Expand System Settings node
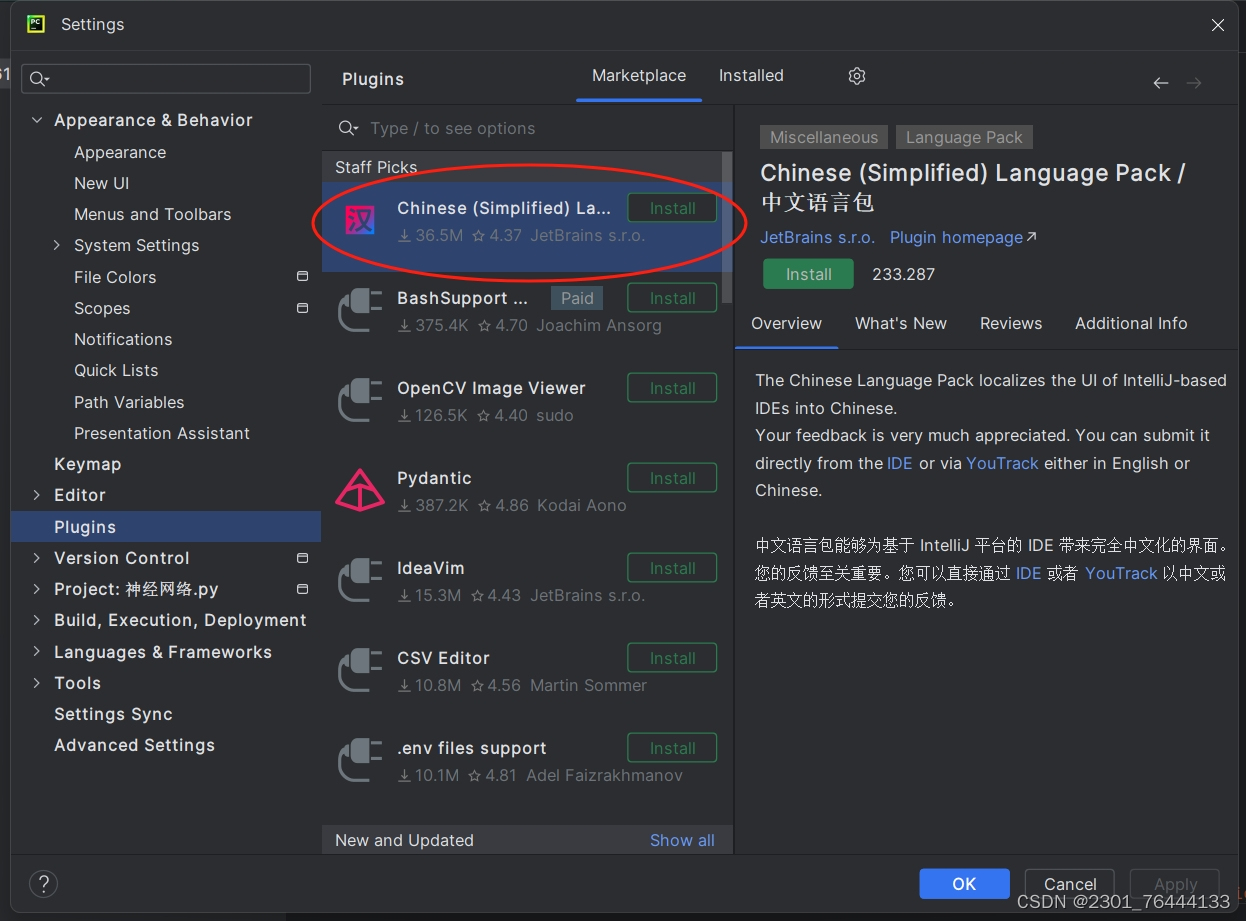This screenshot has width=1246, height=921. (57, 245)
